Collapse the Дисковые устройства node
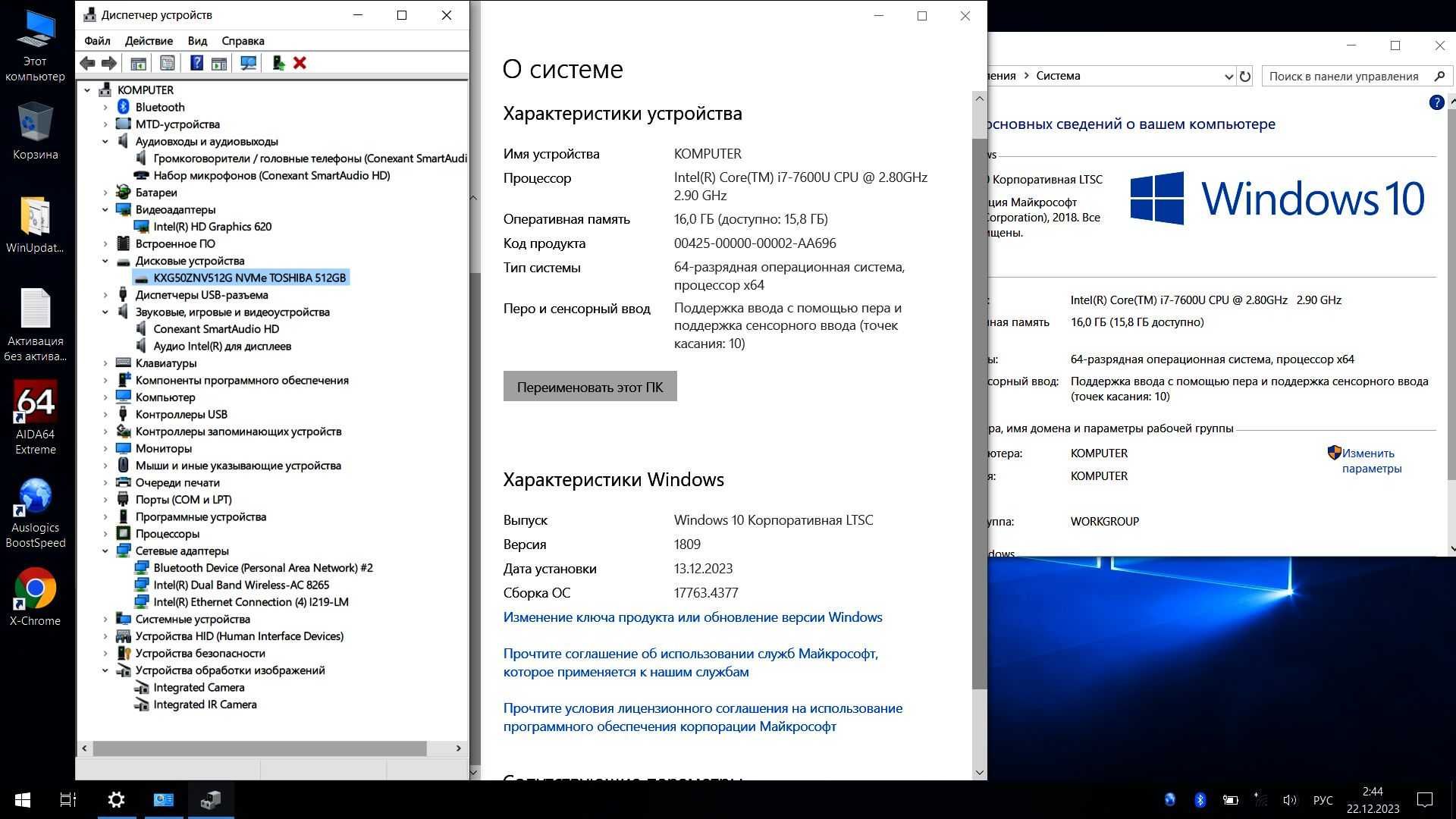The width and height of the screenshot is (1456, 819). click(105, 261)
